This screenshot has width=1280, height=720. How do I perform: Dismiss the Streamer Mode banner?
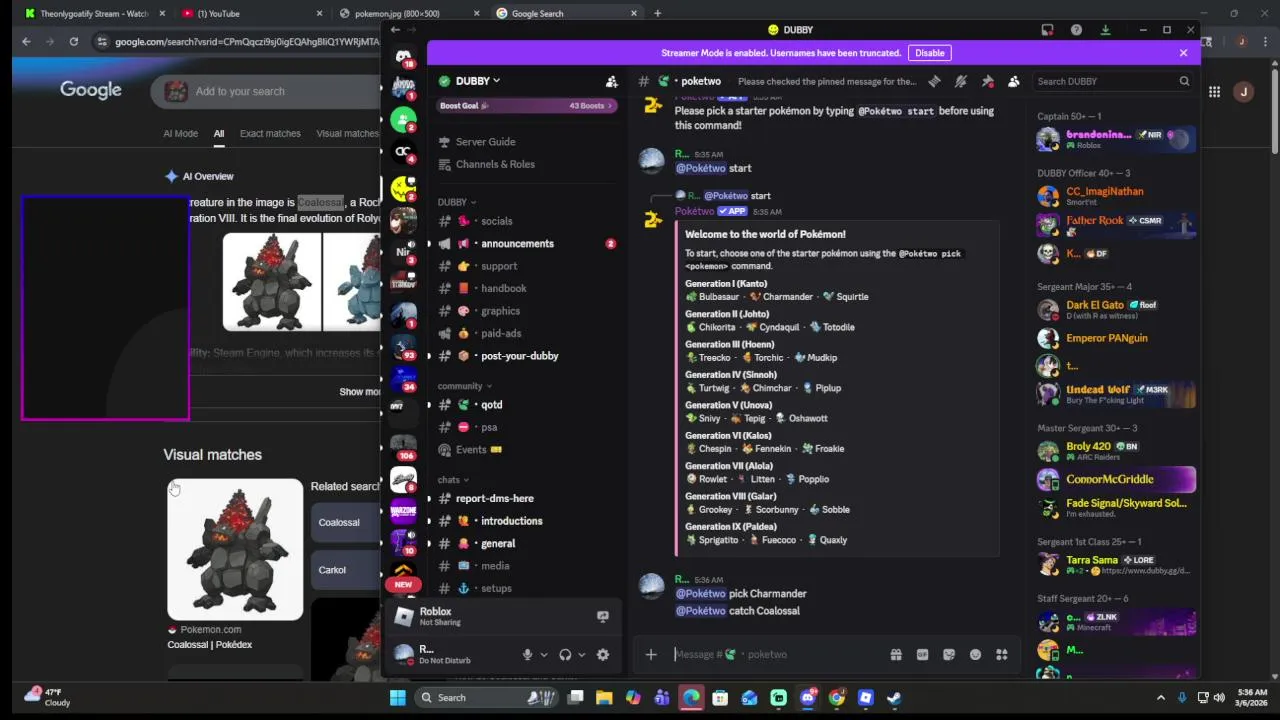tap(1183, 53)
